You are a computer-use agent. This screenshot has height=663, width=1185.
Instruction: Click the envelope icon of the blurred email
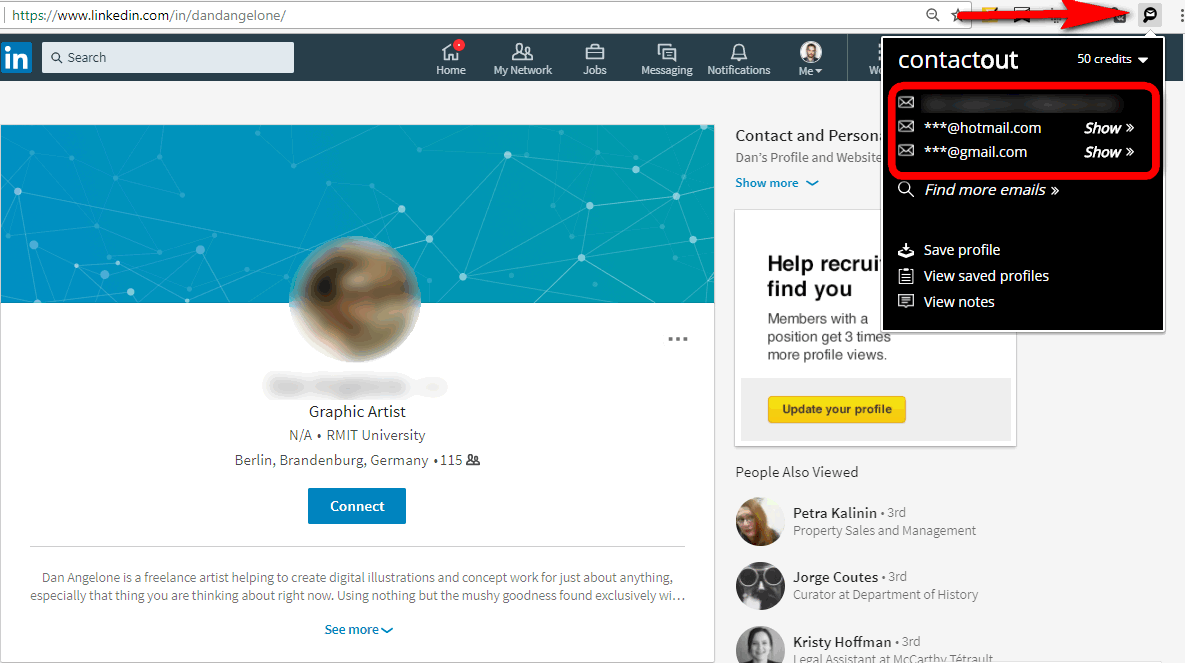pos(905,102)
